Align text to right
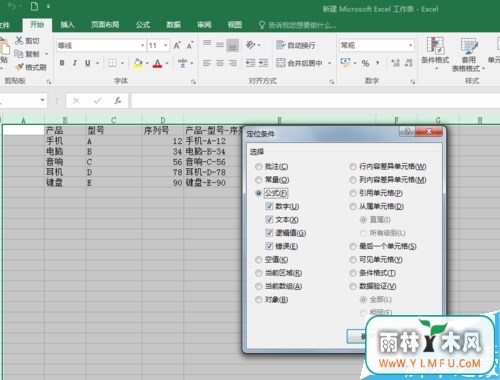The width and height of the screenshot is (500, 380). pos(233,63)
